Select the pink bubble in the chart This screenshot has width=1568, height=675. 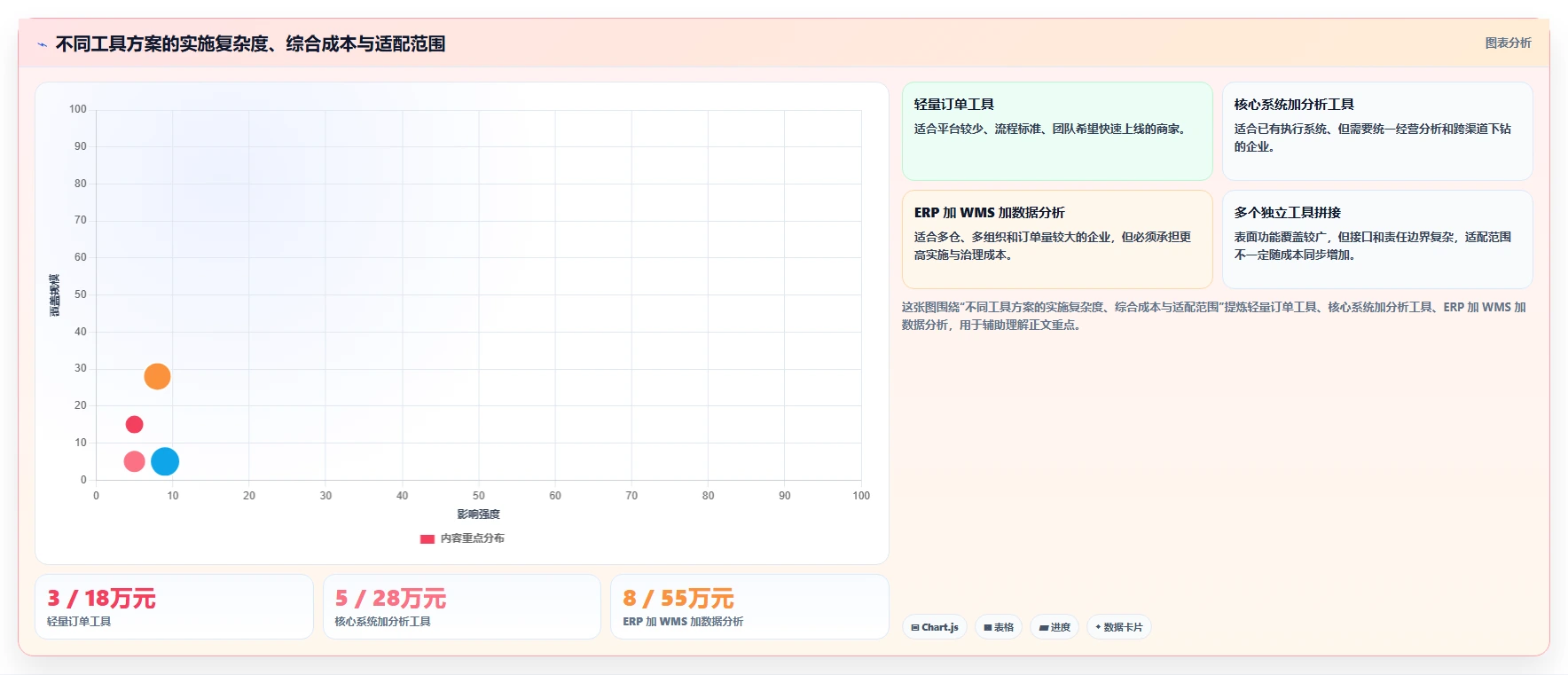click(x=134, y=461)
